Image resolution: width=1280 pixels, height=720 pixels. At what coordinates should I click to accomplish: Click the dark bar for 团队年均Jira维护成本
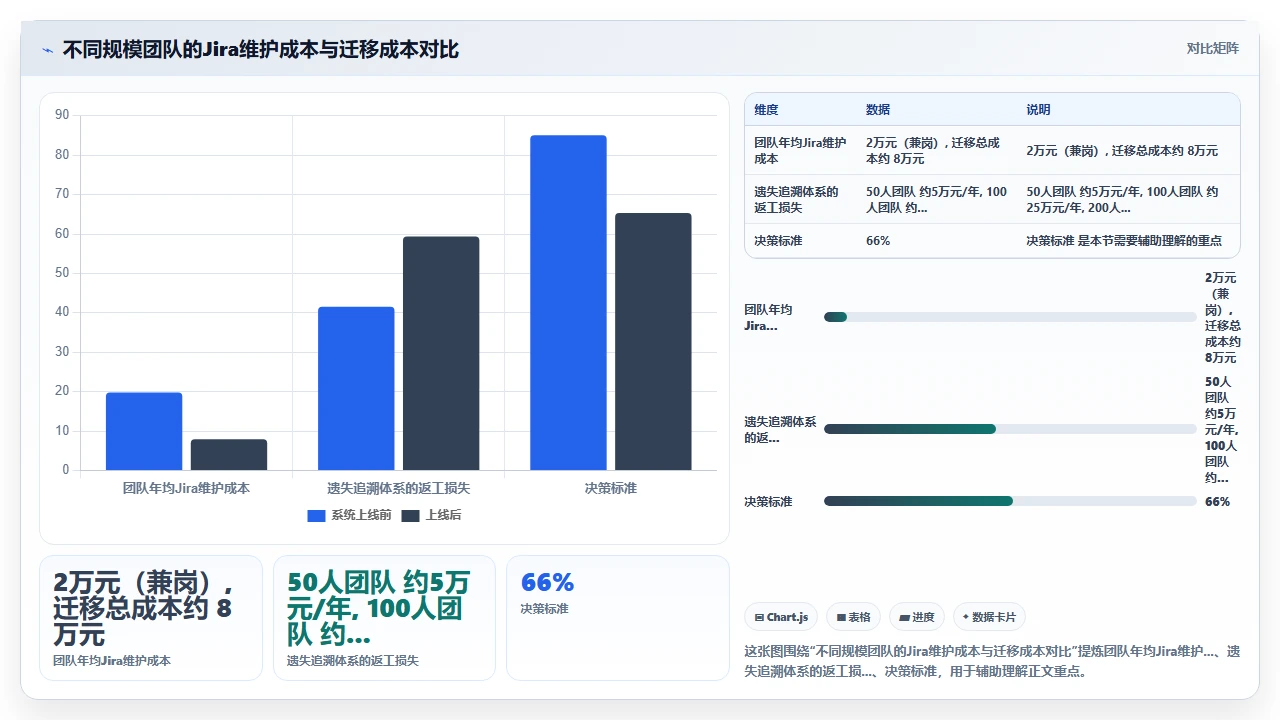(x=229, y=454)
